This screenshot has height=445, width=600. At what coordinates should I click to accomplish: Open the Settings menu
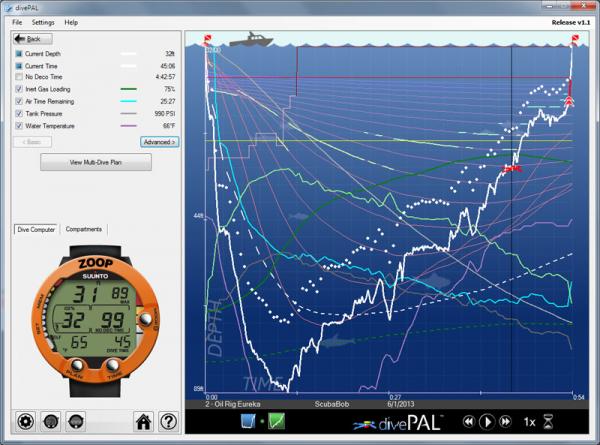[43, 21]
